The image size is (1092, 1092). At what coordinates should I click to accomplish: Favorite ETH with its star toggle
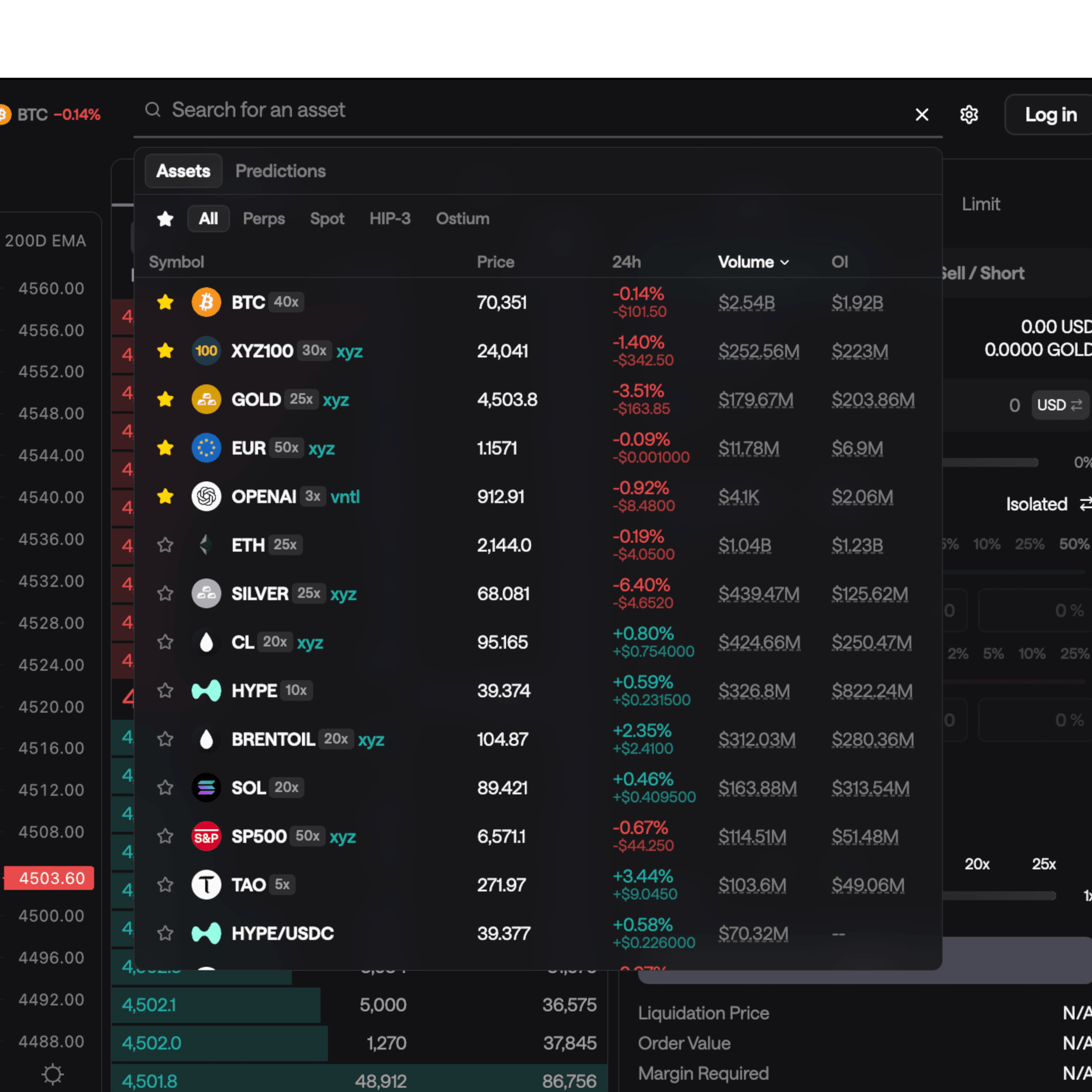[x=165, y=545]
